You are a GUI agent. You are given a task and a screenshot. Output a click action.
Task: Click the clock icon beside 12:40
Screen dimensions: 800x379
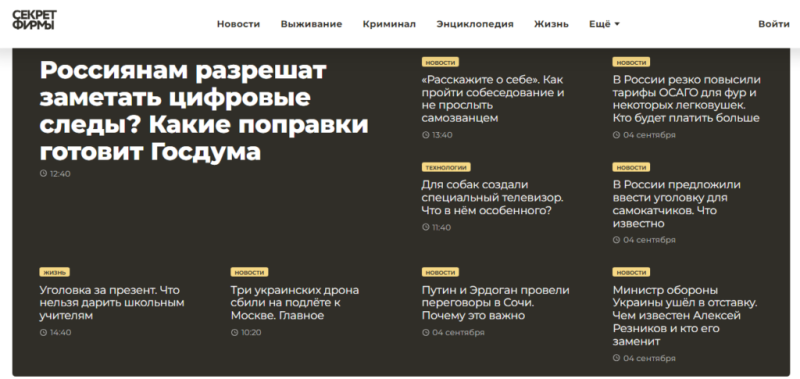tap(43, 173)
